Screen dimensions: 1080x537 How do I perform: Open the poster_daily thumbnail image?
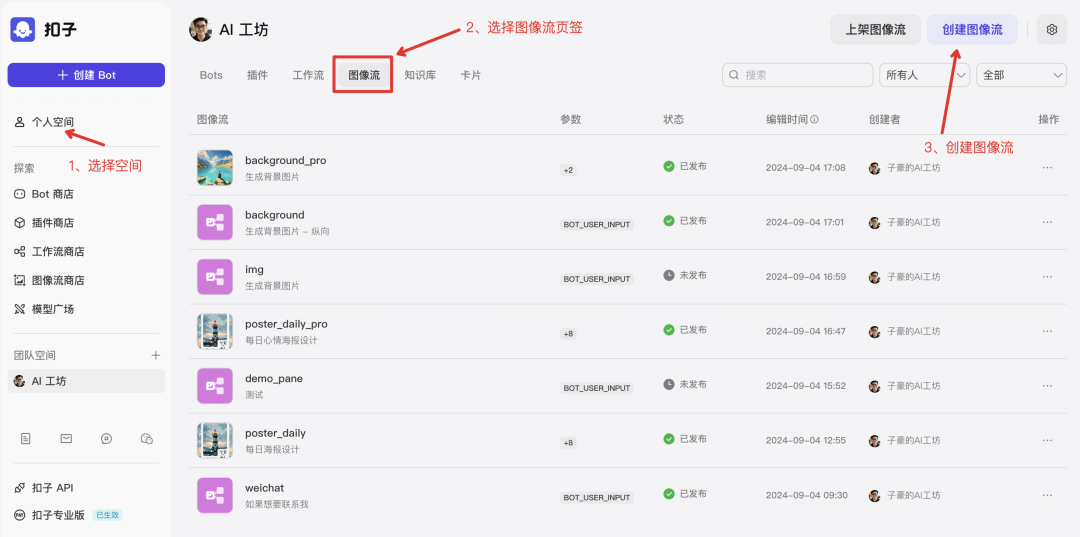click(215, 441)
